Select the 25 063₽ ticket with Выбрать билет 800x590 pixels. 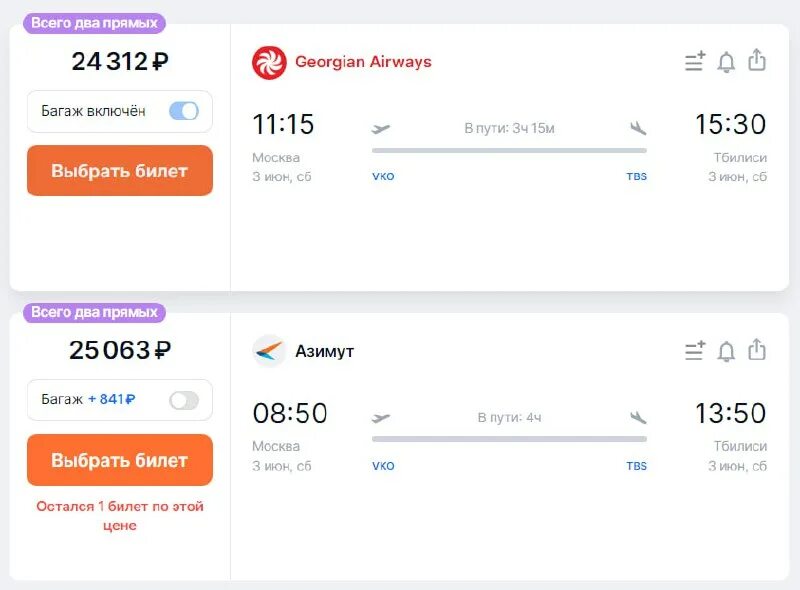[120, 460]
